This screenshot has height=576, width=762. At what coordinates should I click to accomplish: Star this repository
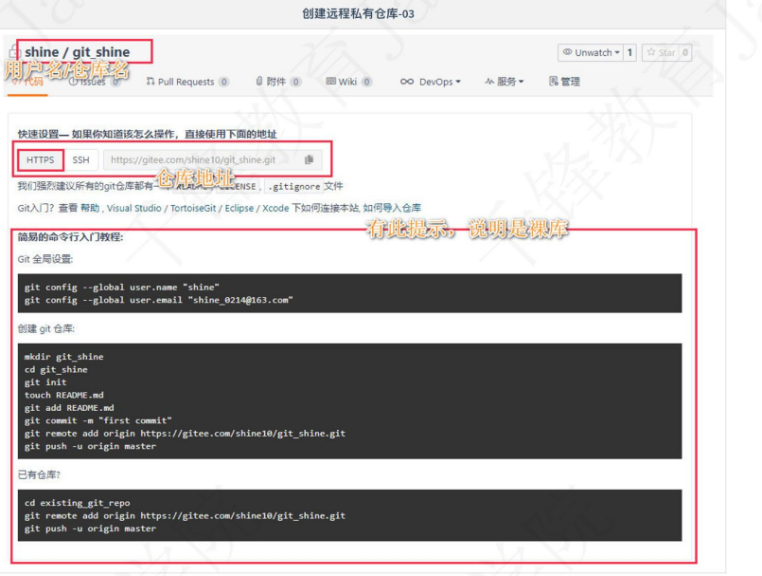[660, 52]
